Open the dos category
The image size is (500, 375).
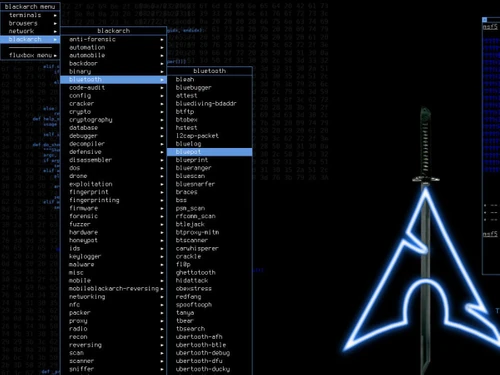[113, 168]
